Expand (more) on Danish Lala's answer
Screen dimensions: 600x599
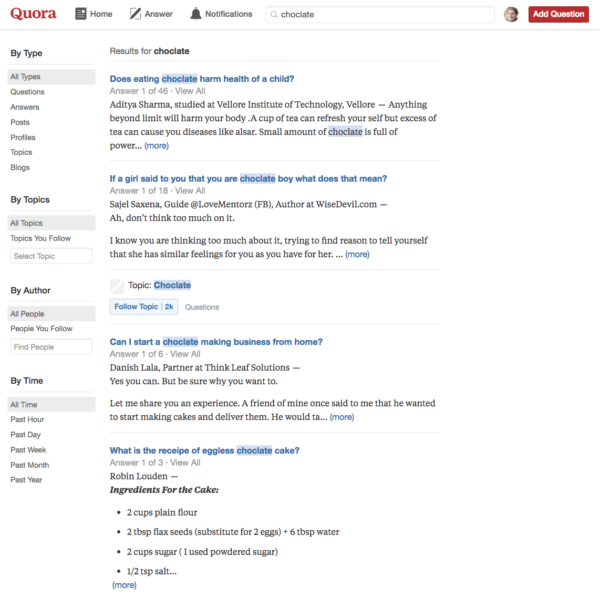point(342,417)
